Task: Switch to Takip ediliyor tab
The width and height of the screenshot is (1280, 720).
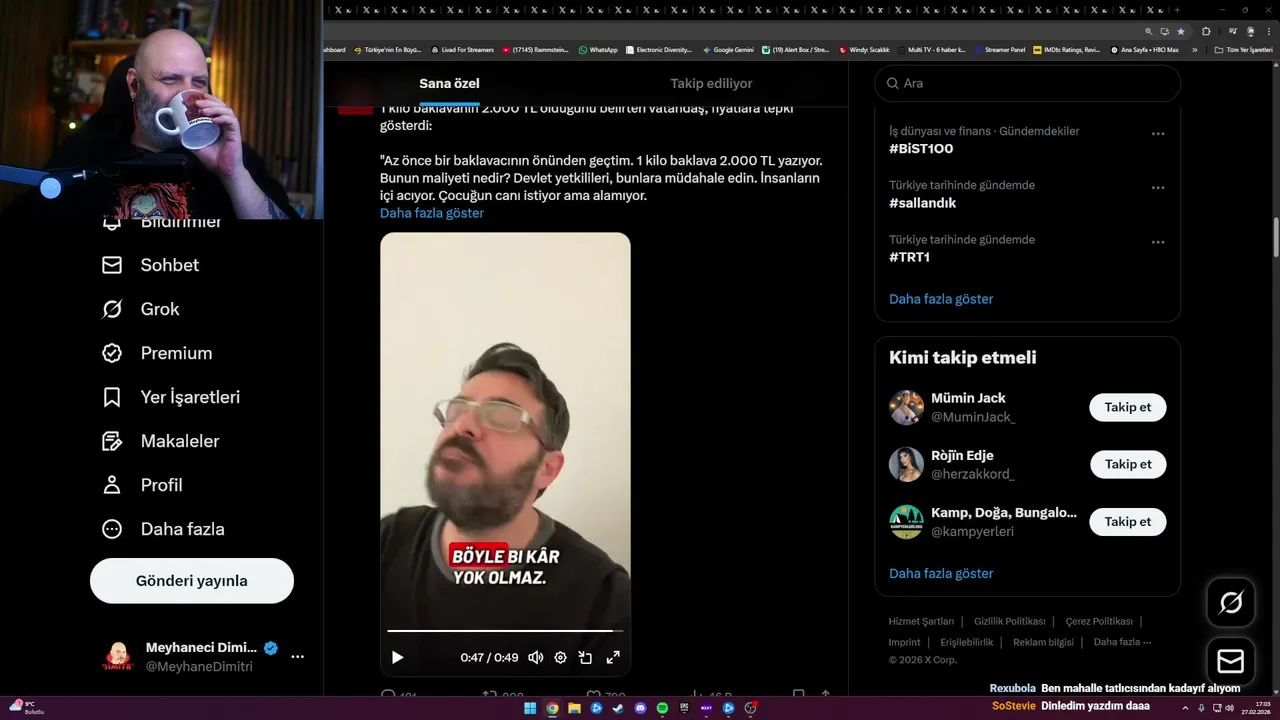Action: pos(711,84)
